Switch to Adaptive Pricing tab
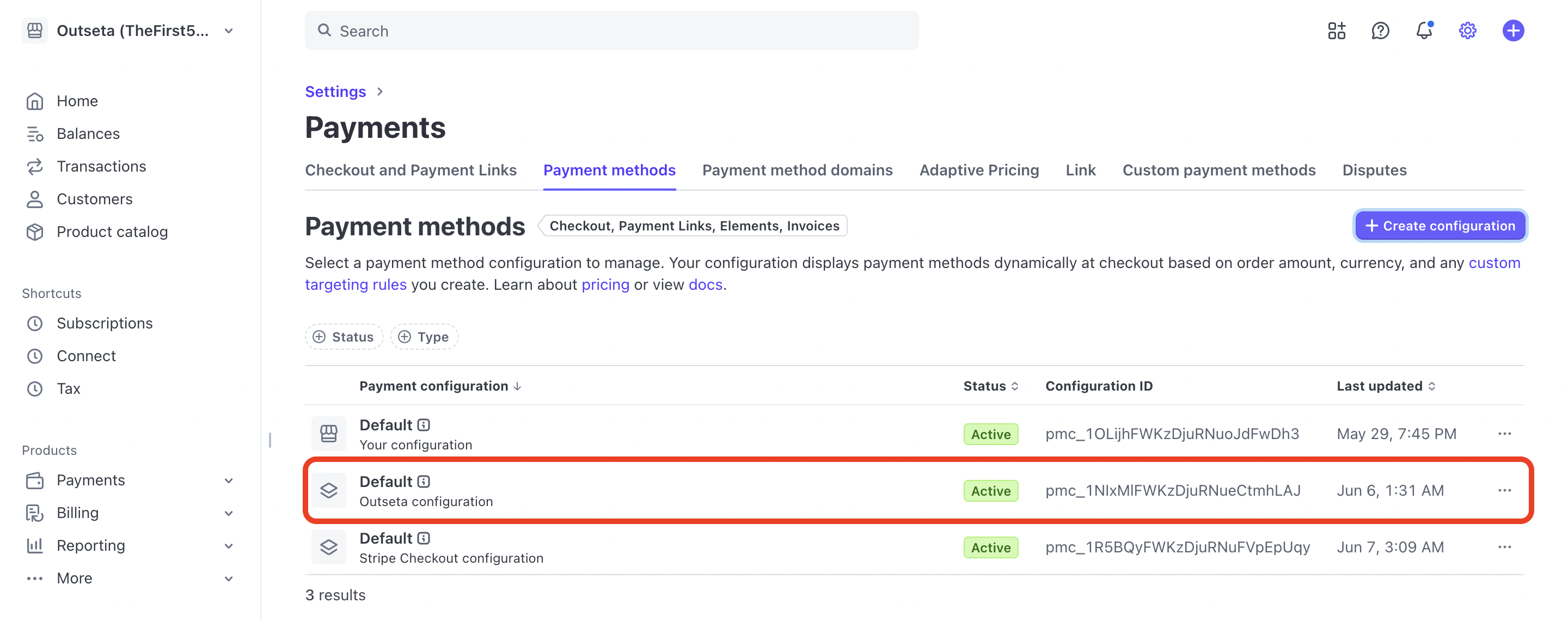This screenshot has width=1568, height=621. 979,170
